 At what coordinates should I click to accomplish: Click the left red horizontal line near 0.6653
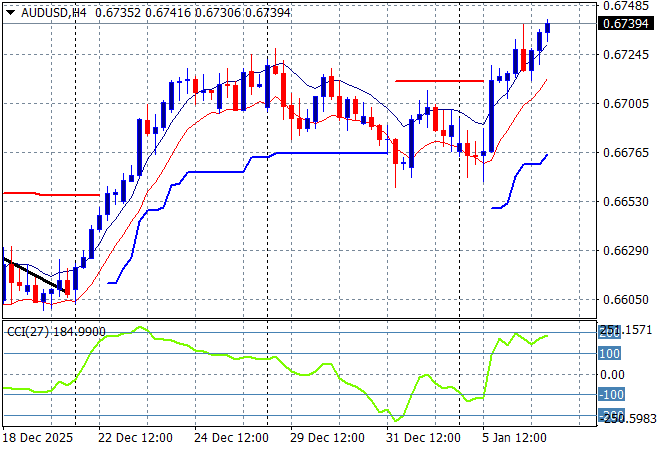point(50,194)
